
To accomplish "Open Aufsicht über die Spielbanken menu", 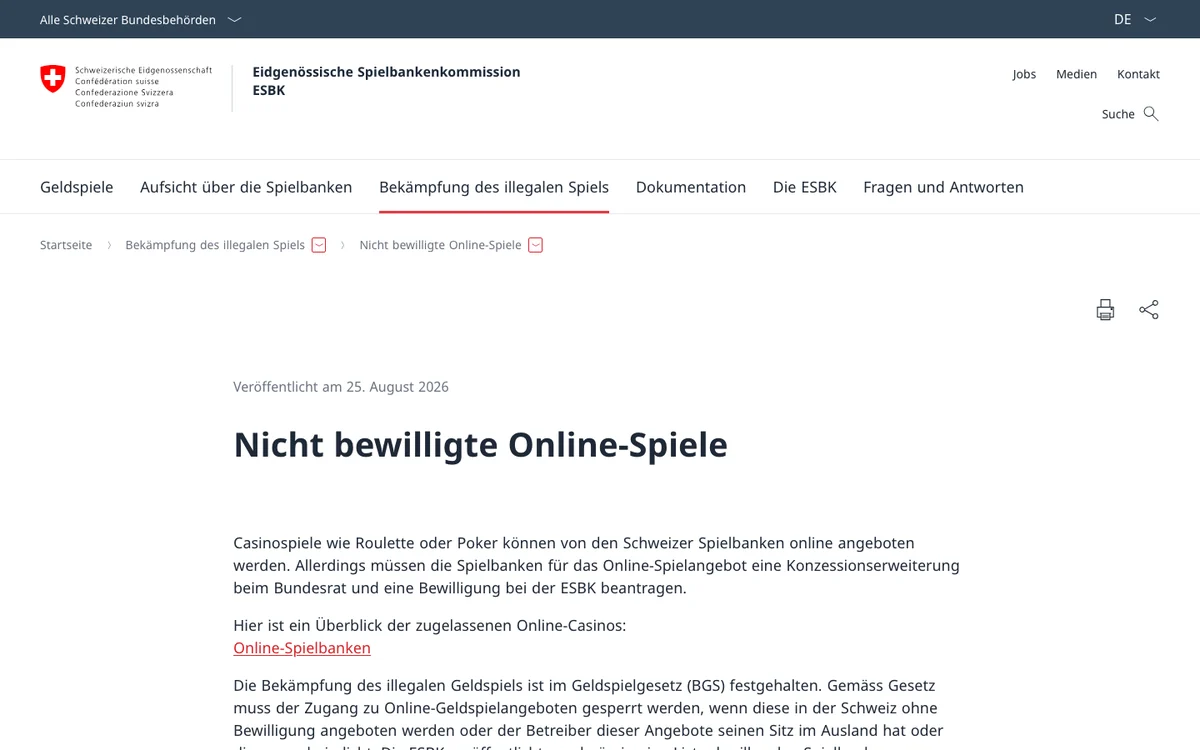I will click(x=246, y=187).
